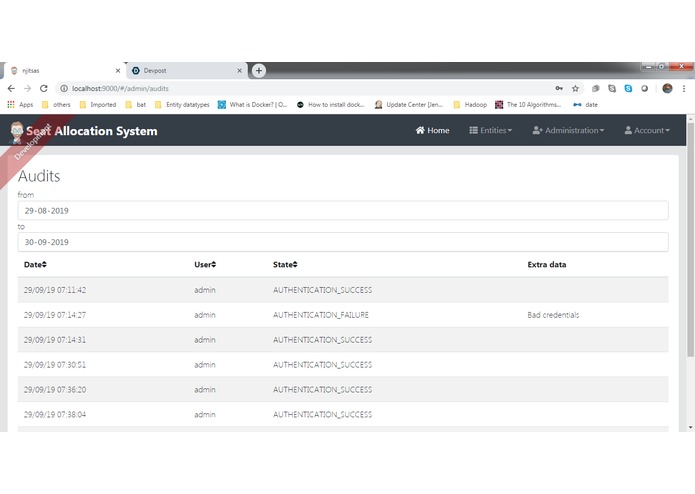Open the saved password key icon
This screenshot has height=494, width=695.
click(559, 89)
